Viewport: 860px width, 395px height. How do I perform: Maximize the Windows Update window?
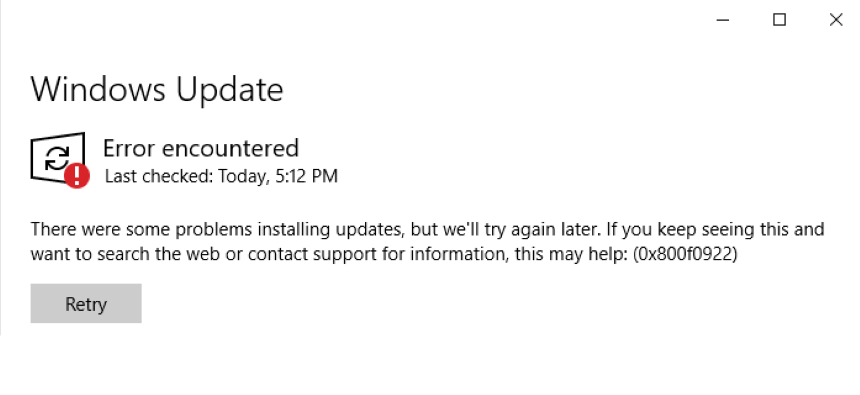pyautogui.click(x=779, y=20)
